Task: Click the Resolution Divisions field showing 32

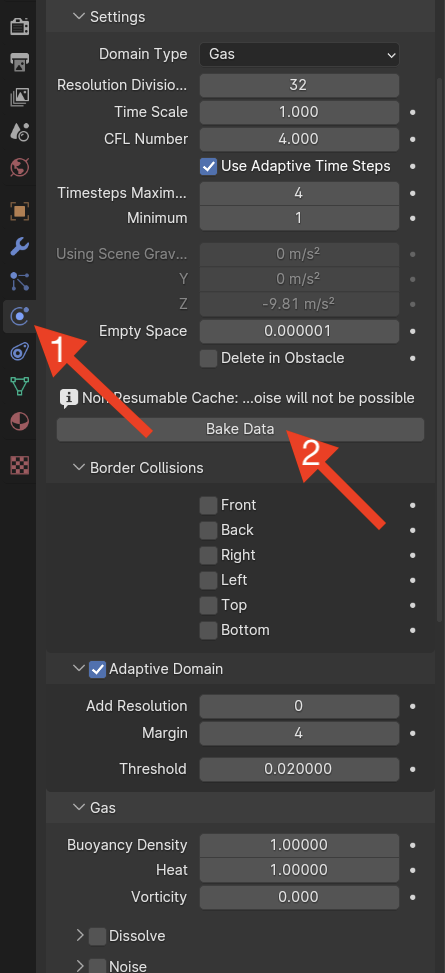Action: coord(299,85)
